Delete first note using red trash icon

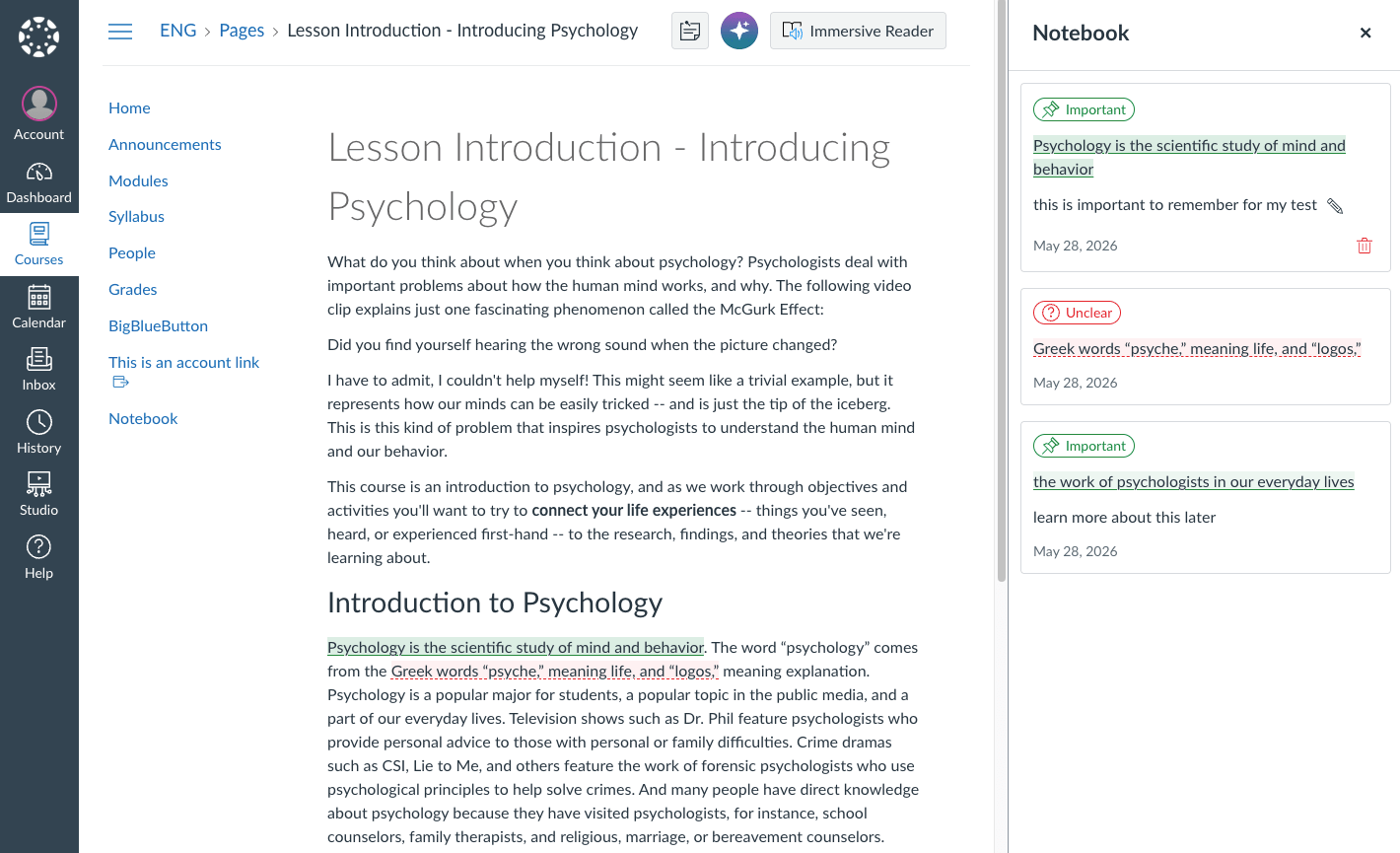pos(1365,246)
